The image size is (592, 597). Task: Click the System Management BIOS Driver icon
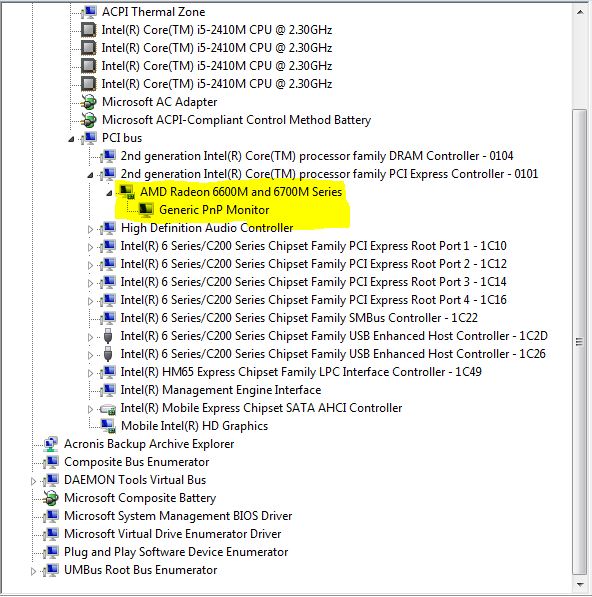click(51, 516)
